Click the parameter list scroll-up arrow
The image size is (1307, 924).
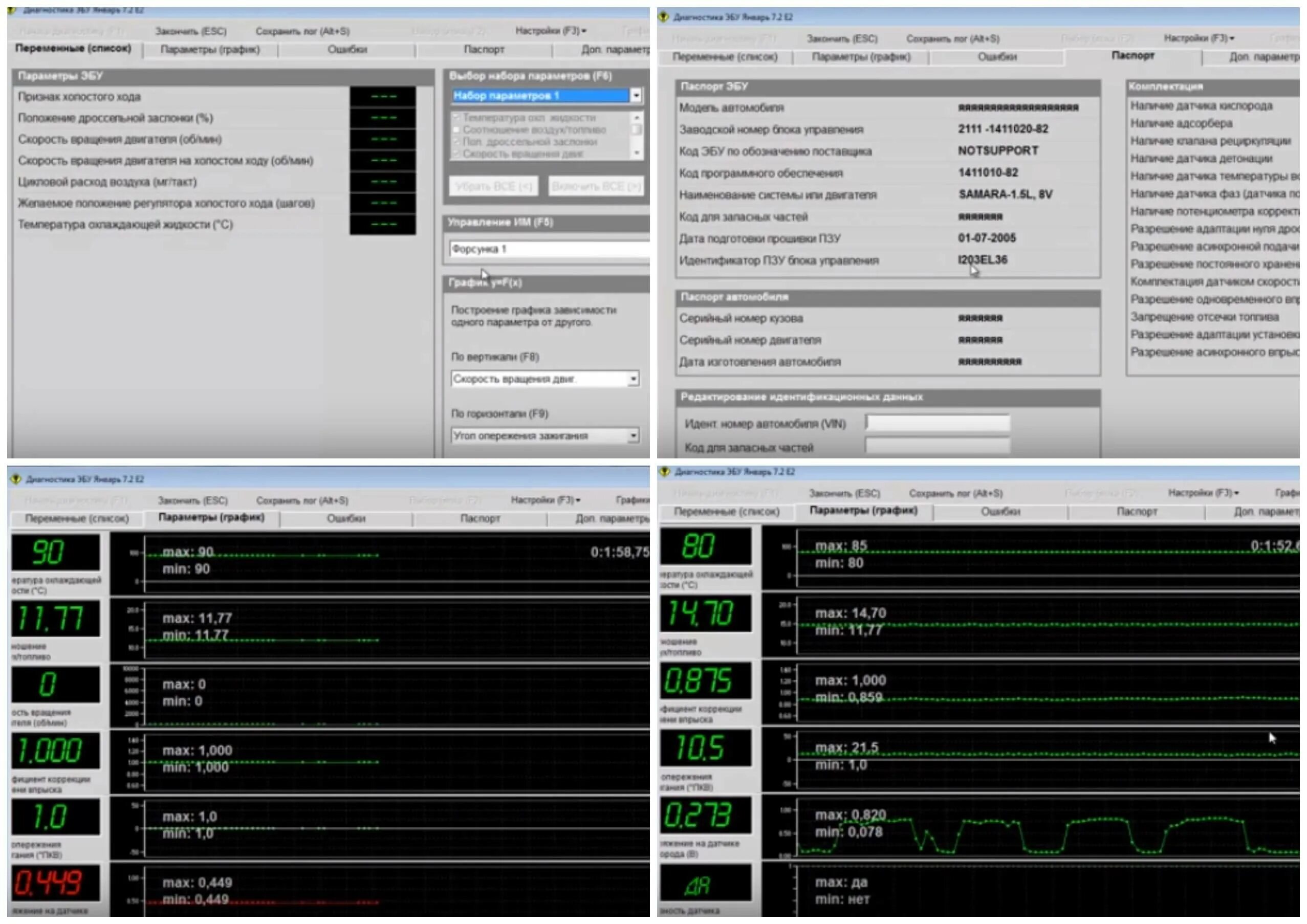(637, 118)
